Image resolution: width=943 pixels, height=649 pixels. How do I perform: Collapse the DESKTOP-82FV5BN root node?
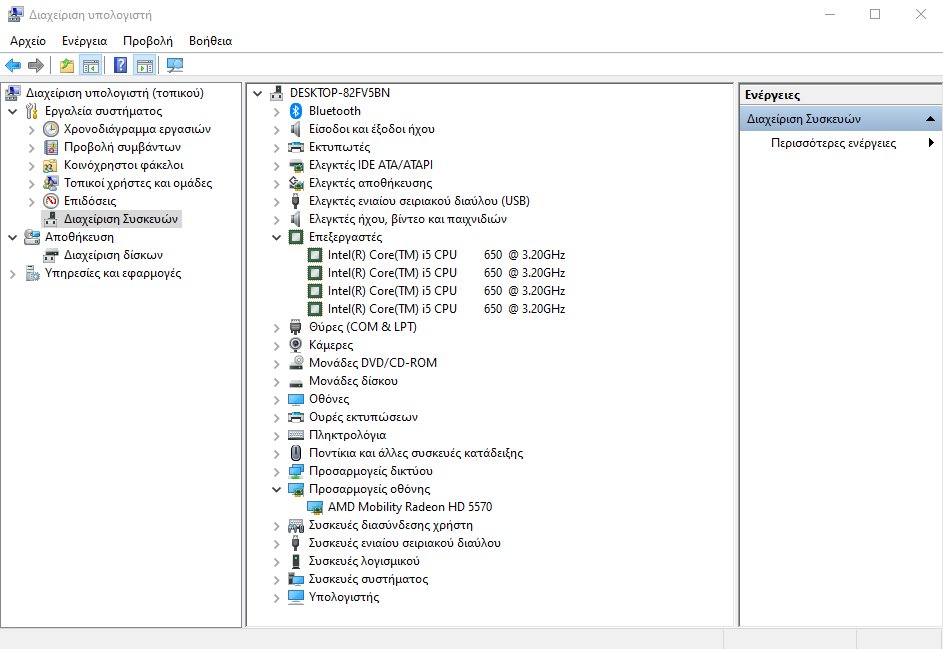point(257,93)
